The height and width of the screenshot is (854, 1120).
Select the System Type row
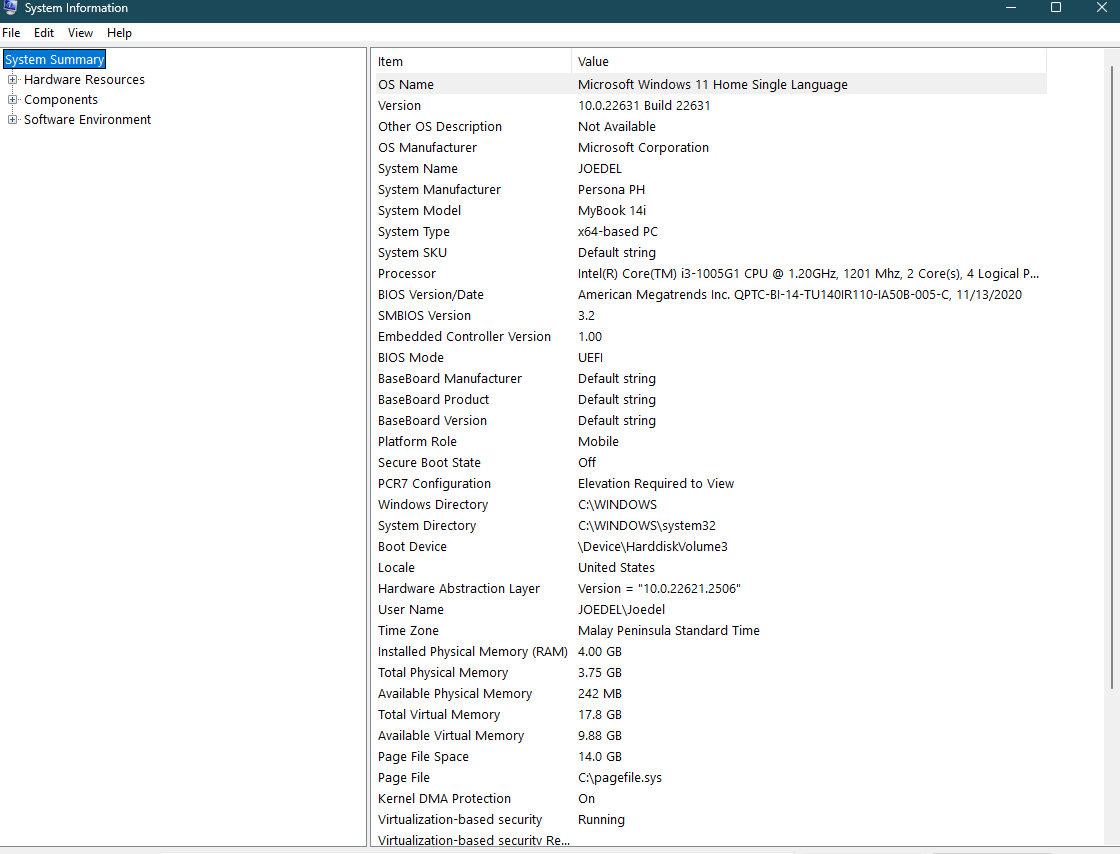pyautogui.click(x=711, y=231)
